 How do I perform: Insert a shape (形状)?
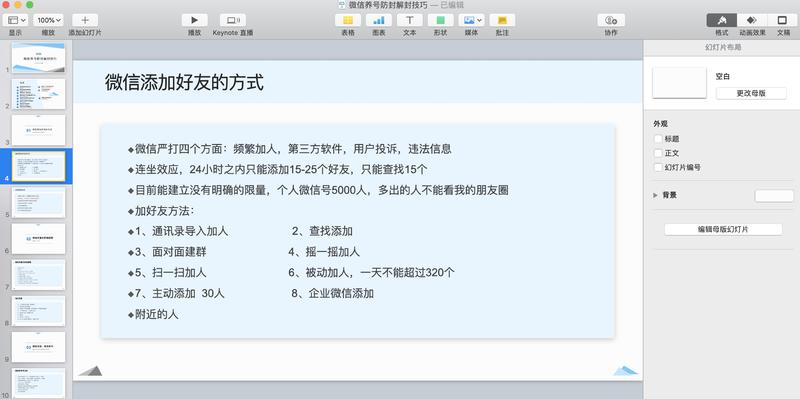(440, 20)
